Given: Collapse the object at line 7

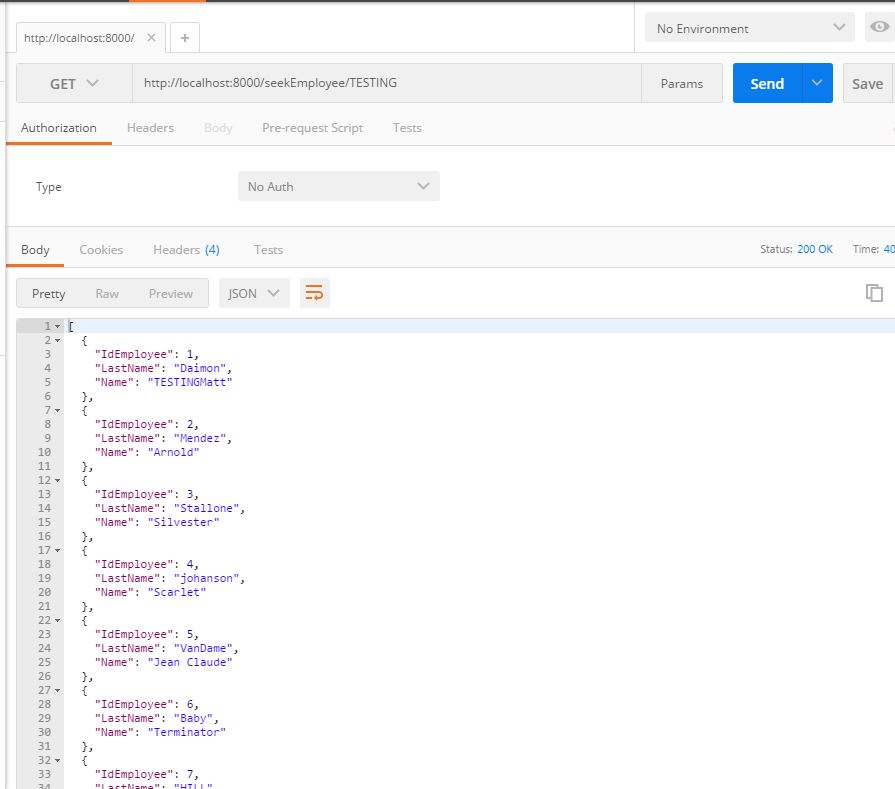Looking at the screenshot, I should click(x=58, y=410).
